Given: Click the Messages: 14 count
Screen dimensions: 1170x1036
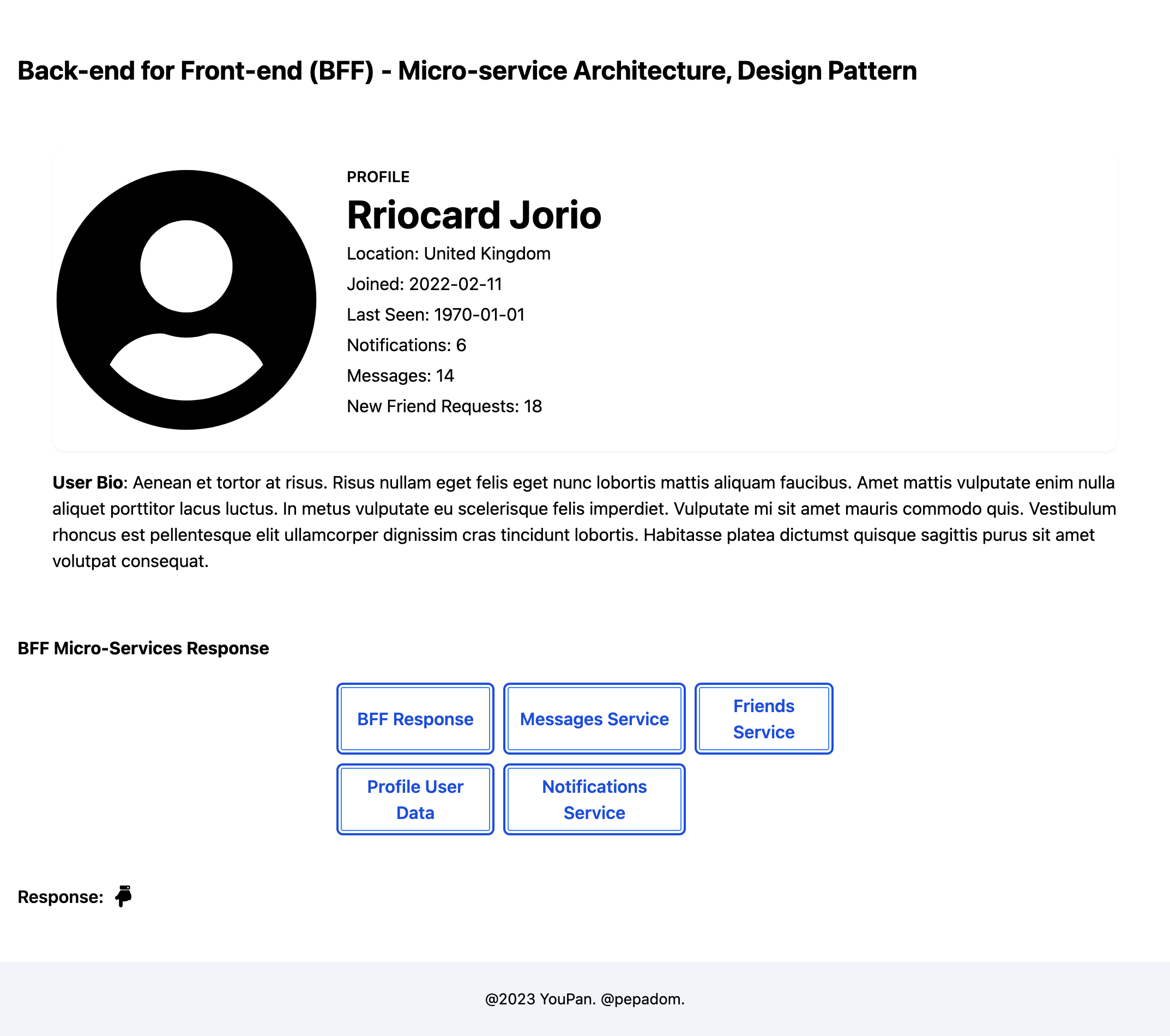Looking at the screenshot, I should tap(400, 376).
